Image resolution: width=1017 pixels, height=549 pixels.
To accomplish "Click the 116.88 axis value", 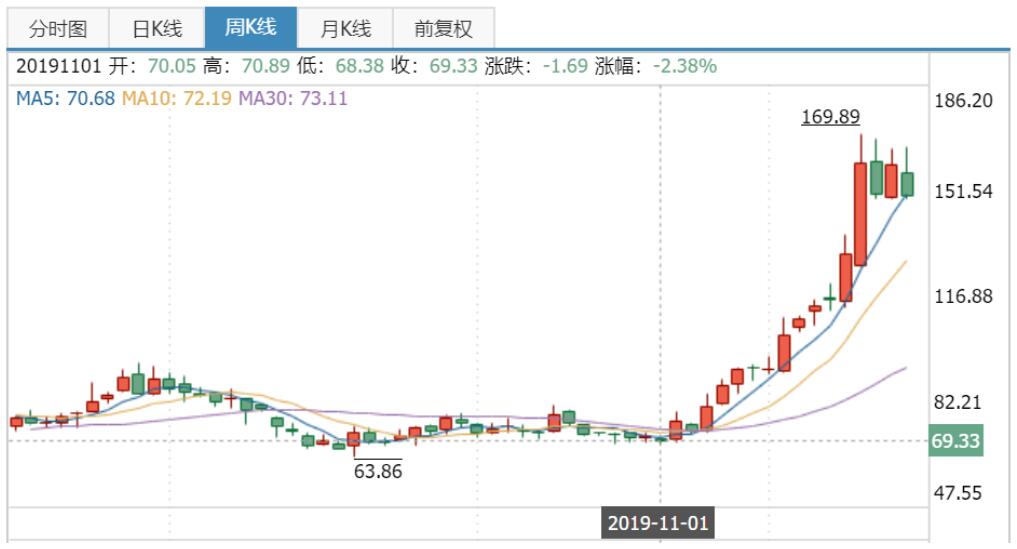I will click(x=963, y=297).
